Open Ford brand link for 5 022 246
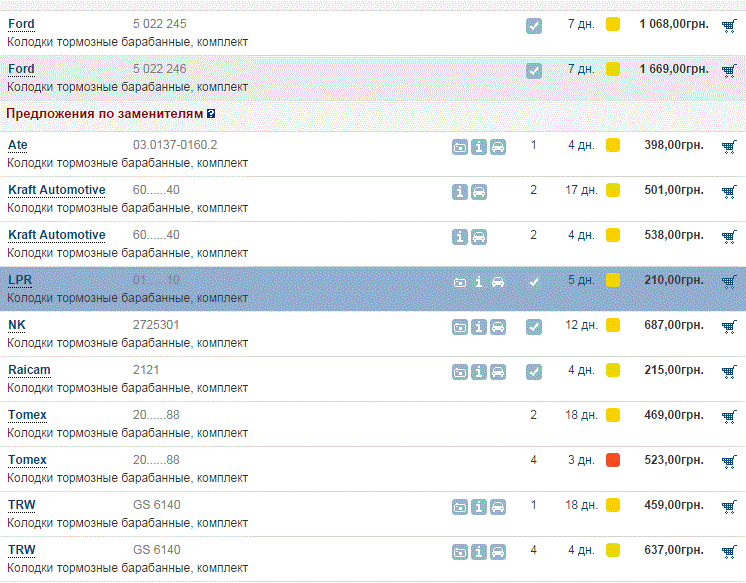Image resolution: width=746 pixels, height=583 pixels. click(x=21, y=69)
